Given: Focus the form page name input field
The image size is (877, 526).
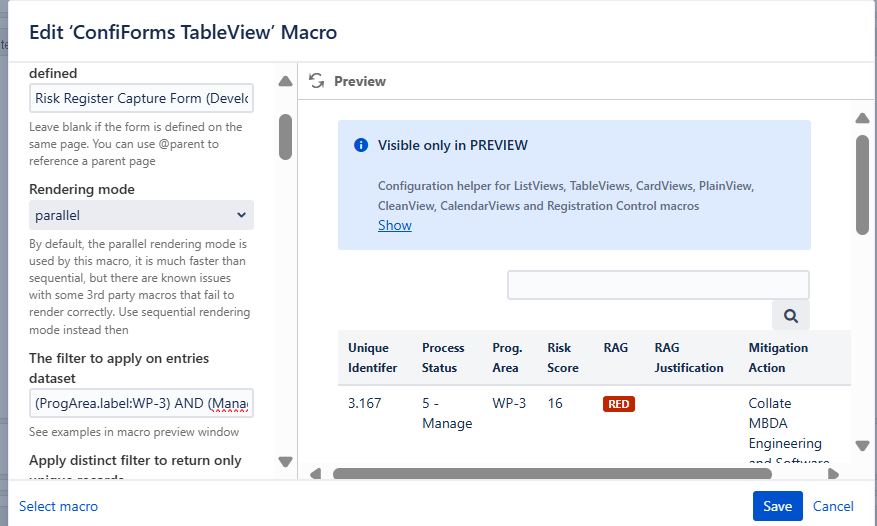Looking at the screenshot, I should pyautogui.click(x=142, y=98).
